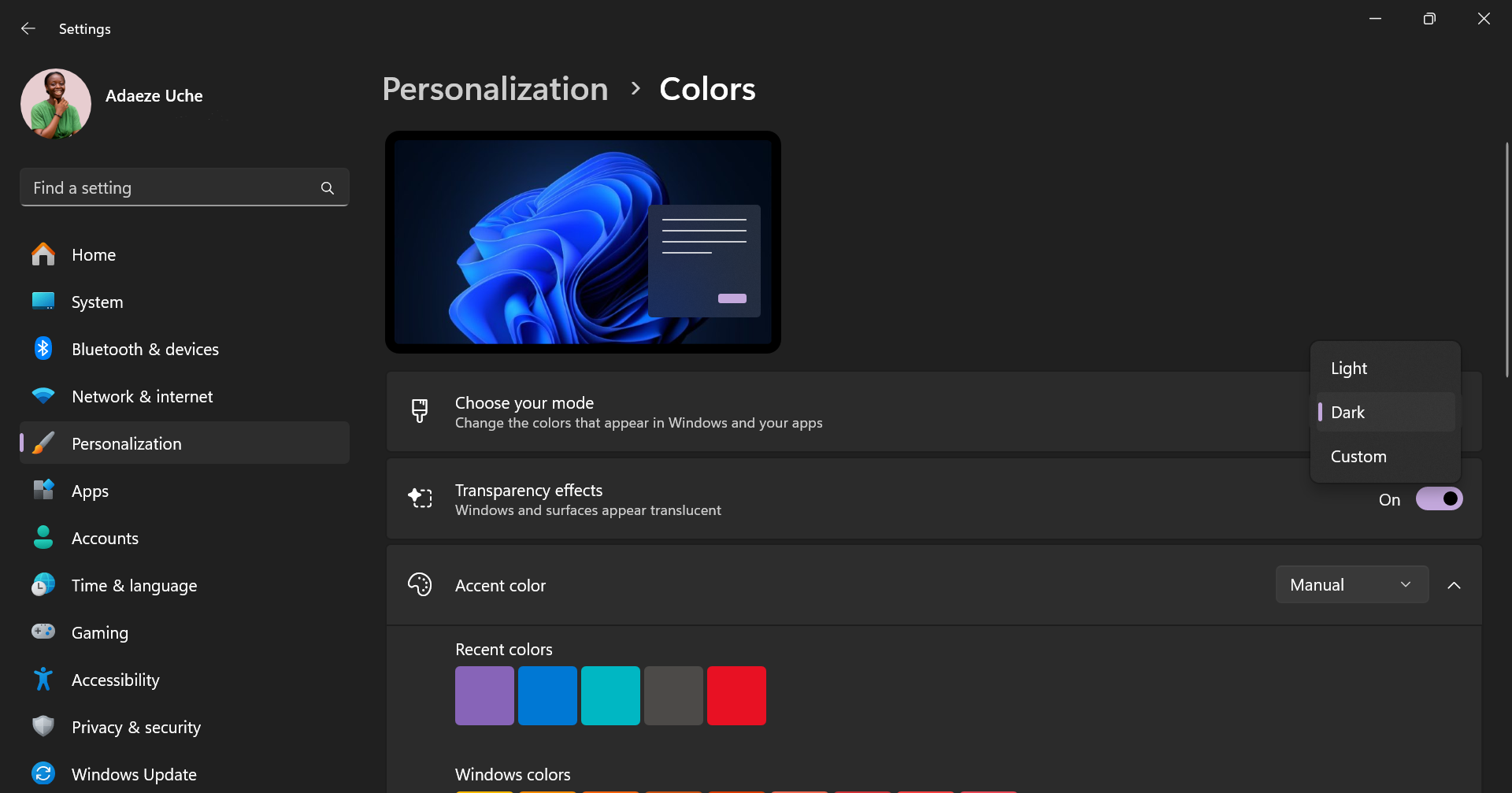Image resolution: width=1512 pixels, height=793 pixels.
Task: Open Network & internet via wifi icon
Action: click(43, 396)
